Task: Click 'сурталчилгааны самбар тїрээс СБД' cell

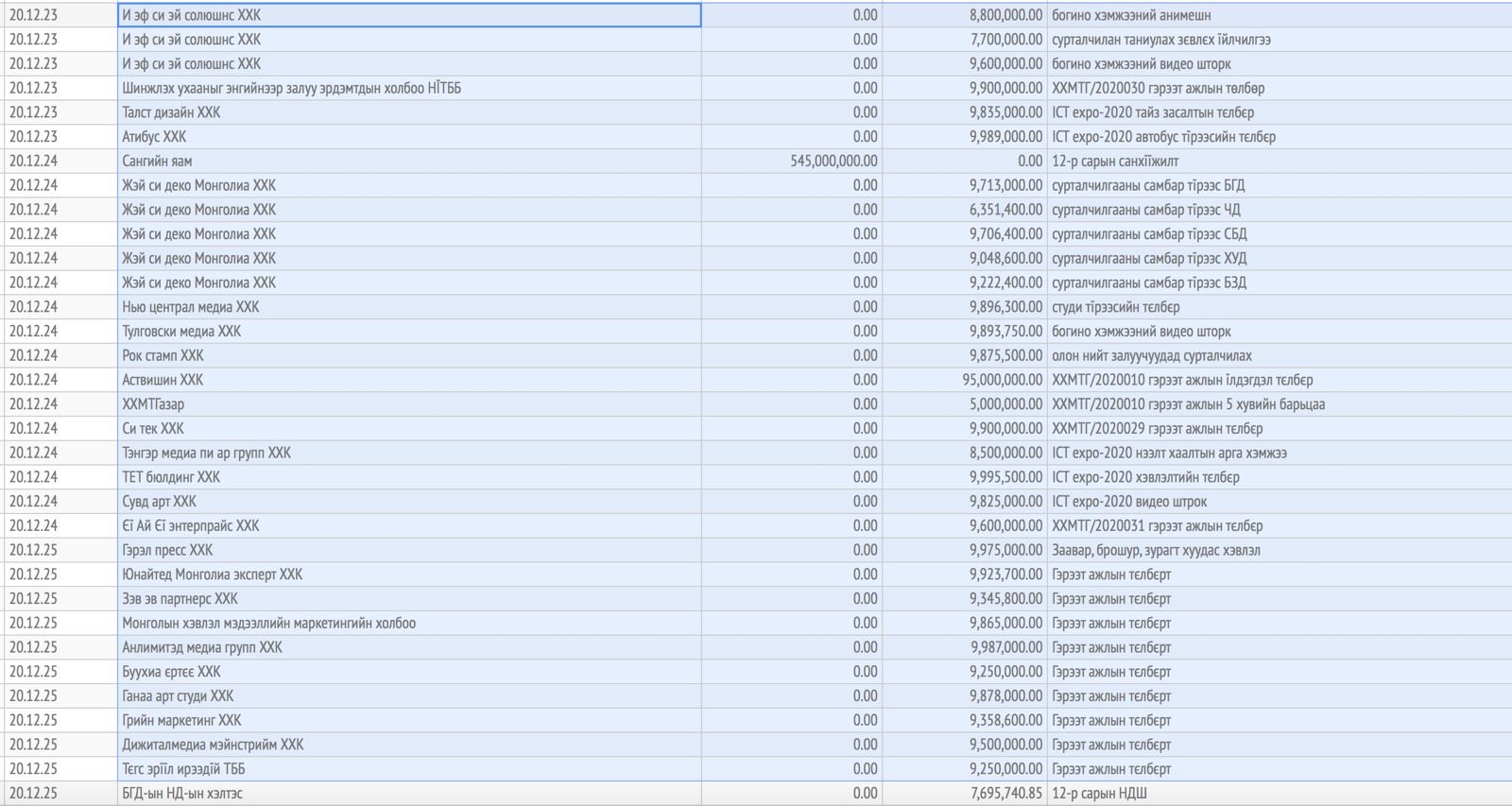Action: point(1280,234)
